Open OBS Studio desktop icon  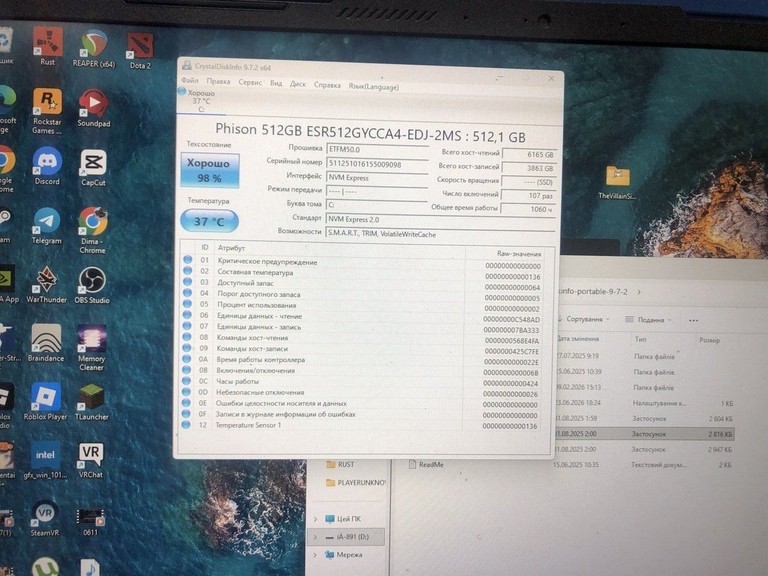coord(92,286)
